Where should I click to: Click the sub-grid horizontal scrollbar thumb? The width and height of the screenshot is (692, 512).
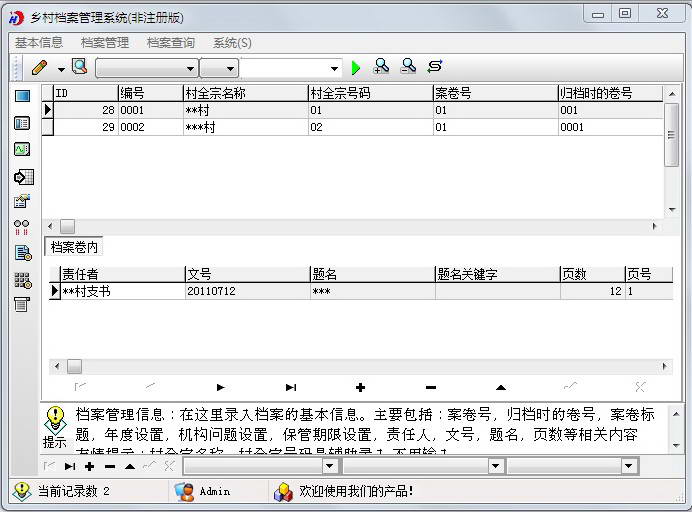pyautogui.click(x=74, y=366)
